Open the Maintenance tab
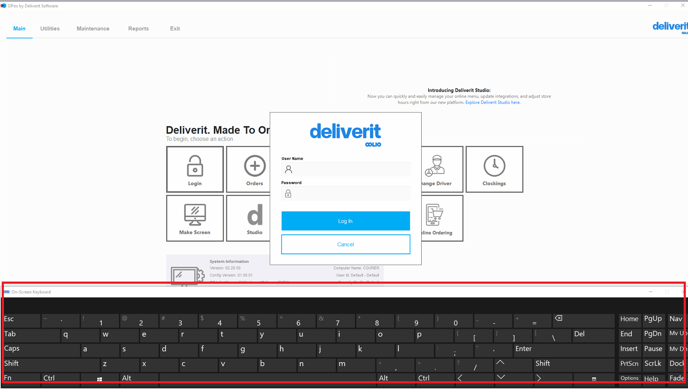 pos(93,29)
